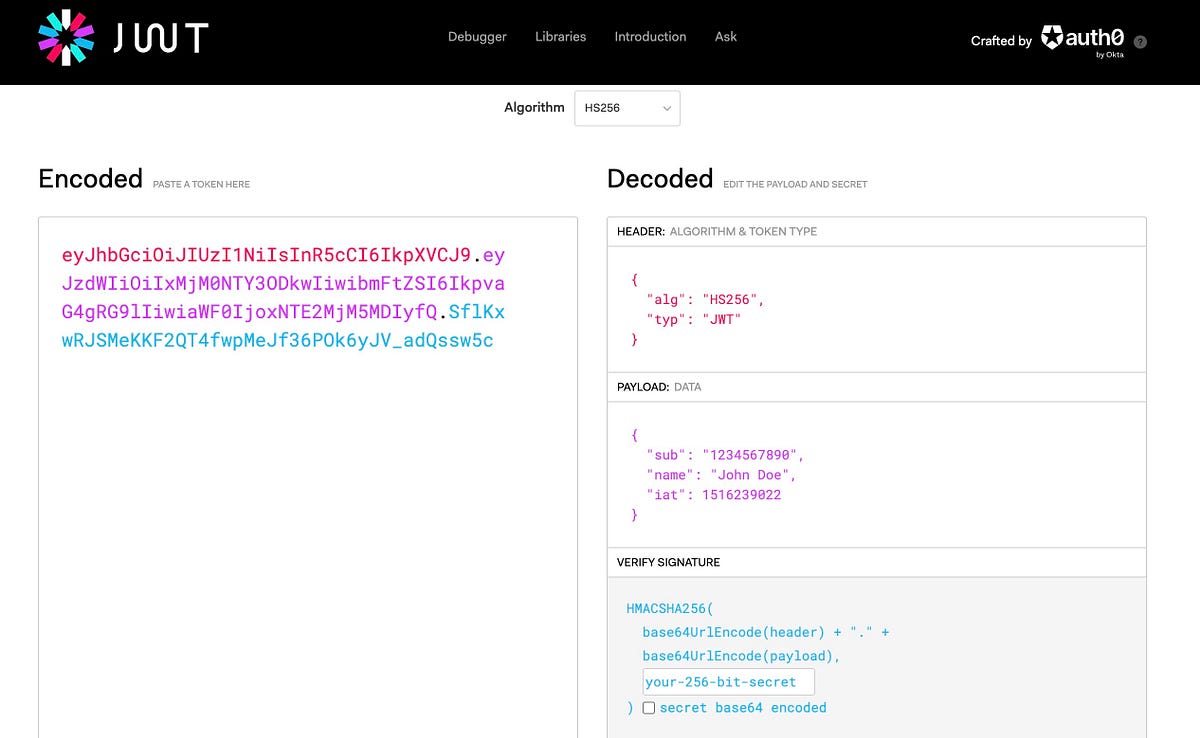Open the Algorithm dropdown

tap(627, 108)
